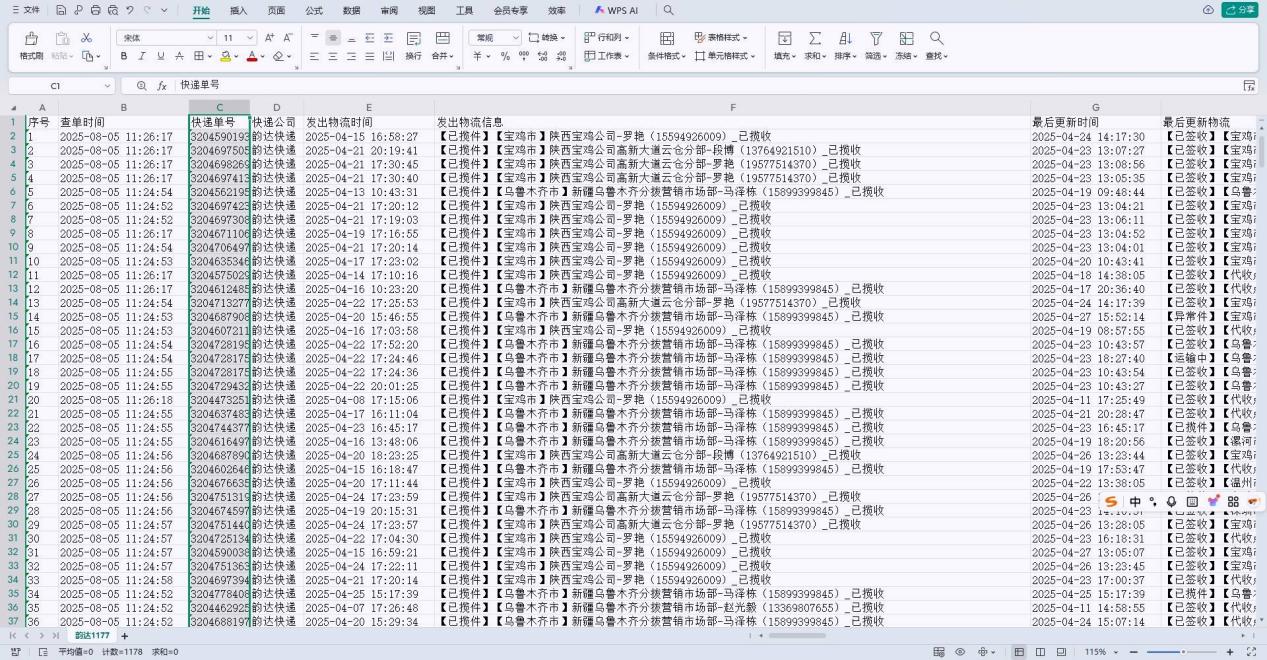The width and height of the screenshot is (1267, 660).
Task: Switch to the 插入 Insert tab
Action: (239, 10)
